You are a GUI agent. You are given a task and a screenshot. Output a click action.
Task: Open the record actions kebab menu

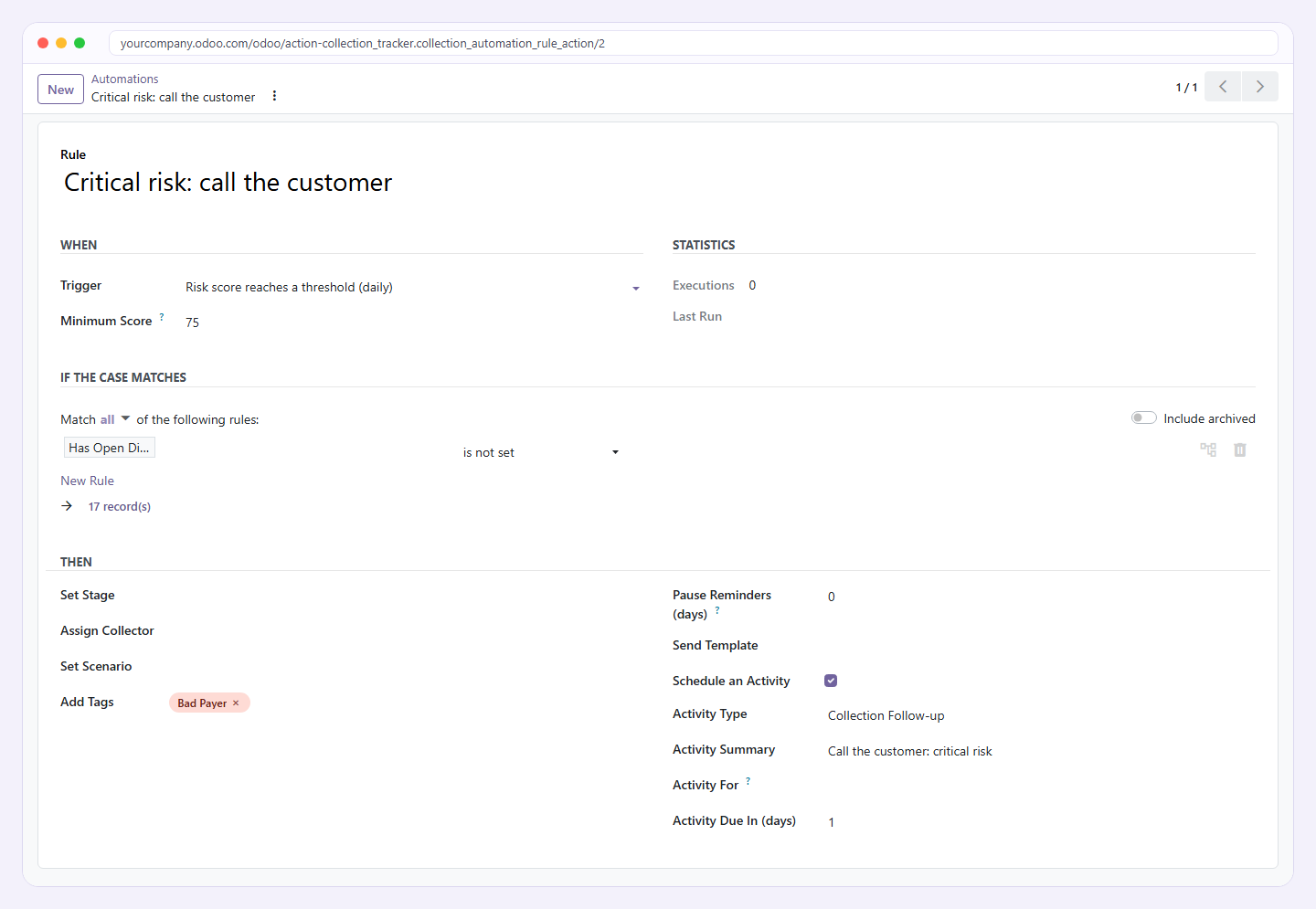click(274, 96)
